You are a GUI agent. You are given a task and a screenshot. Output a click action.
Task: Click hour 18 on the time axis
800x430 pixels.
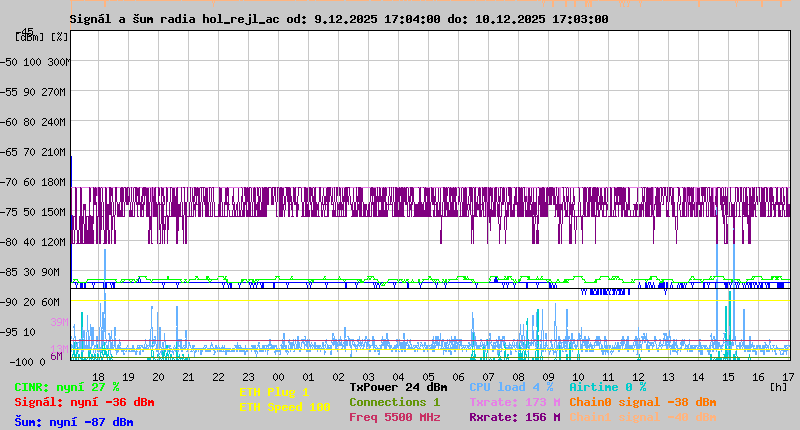pos(98,376)
